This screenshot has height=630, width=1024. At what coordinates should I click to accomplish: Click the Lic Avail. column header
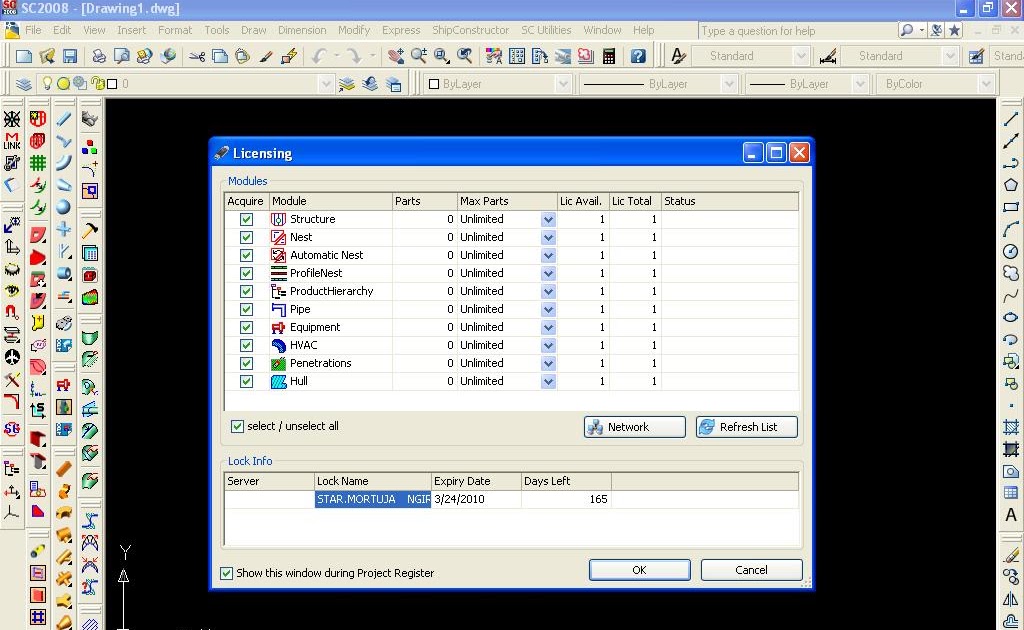click(x=583, y=201)
